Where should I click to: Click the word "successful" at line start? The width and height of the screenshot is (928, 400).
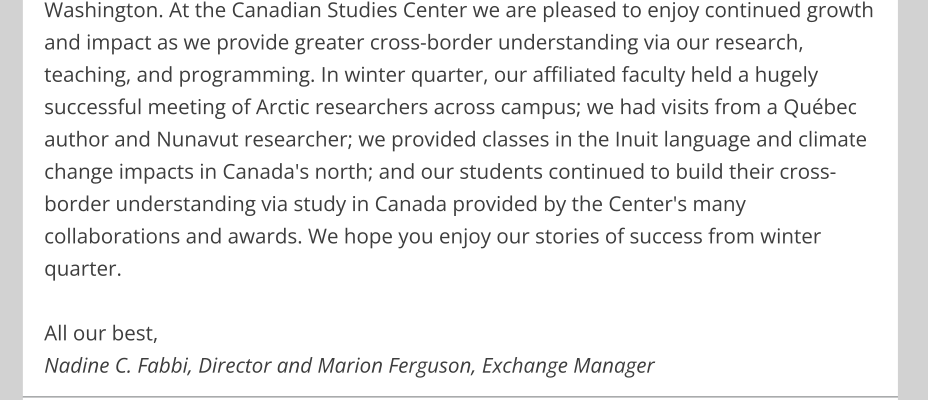coord(94,107)
